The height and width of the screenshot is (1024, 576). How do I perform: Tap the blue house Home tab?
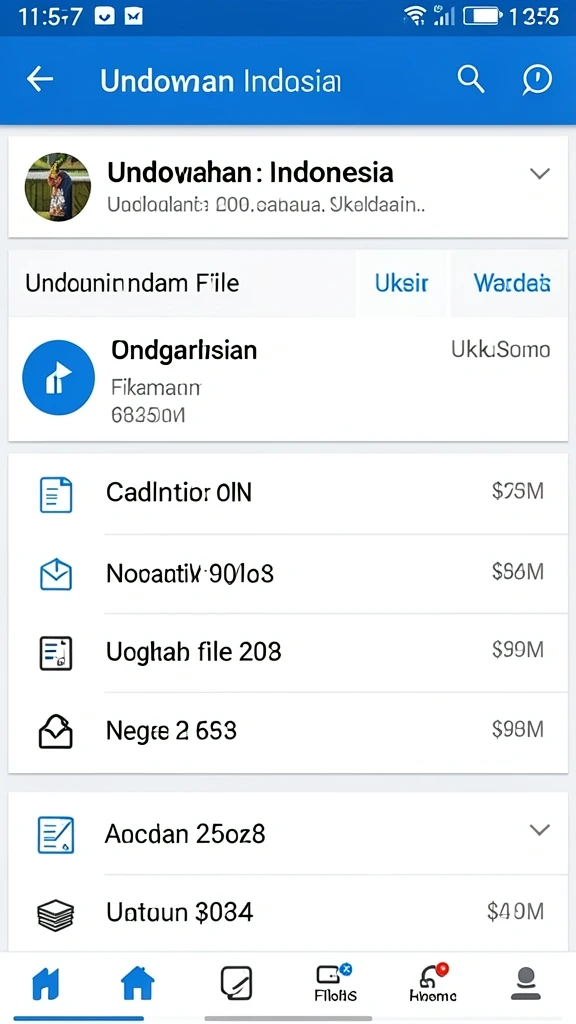(x=138, y=984)
